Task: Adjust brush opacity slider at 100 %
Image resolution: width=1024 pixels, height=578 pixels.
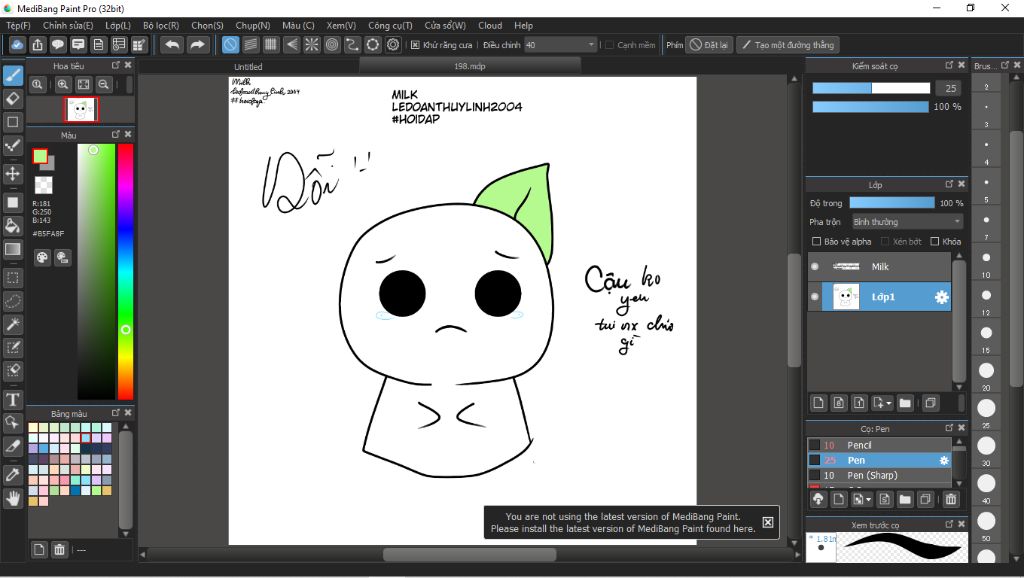Action: pyautogui.click(x=871, y=106)
